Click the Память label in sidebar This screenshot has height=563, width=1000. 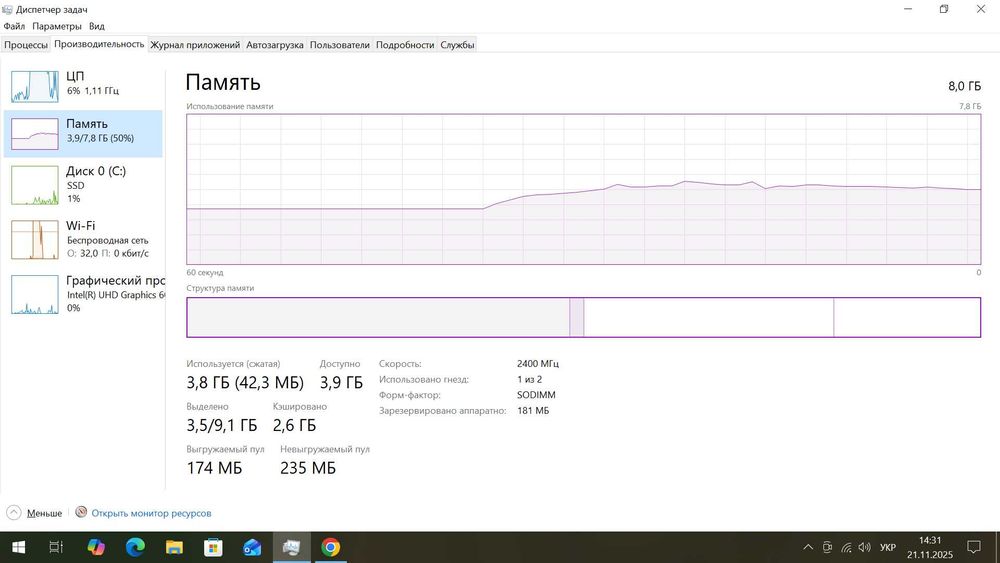pyautogui.click(x=87, y=124)
